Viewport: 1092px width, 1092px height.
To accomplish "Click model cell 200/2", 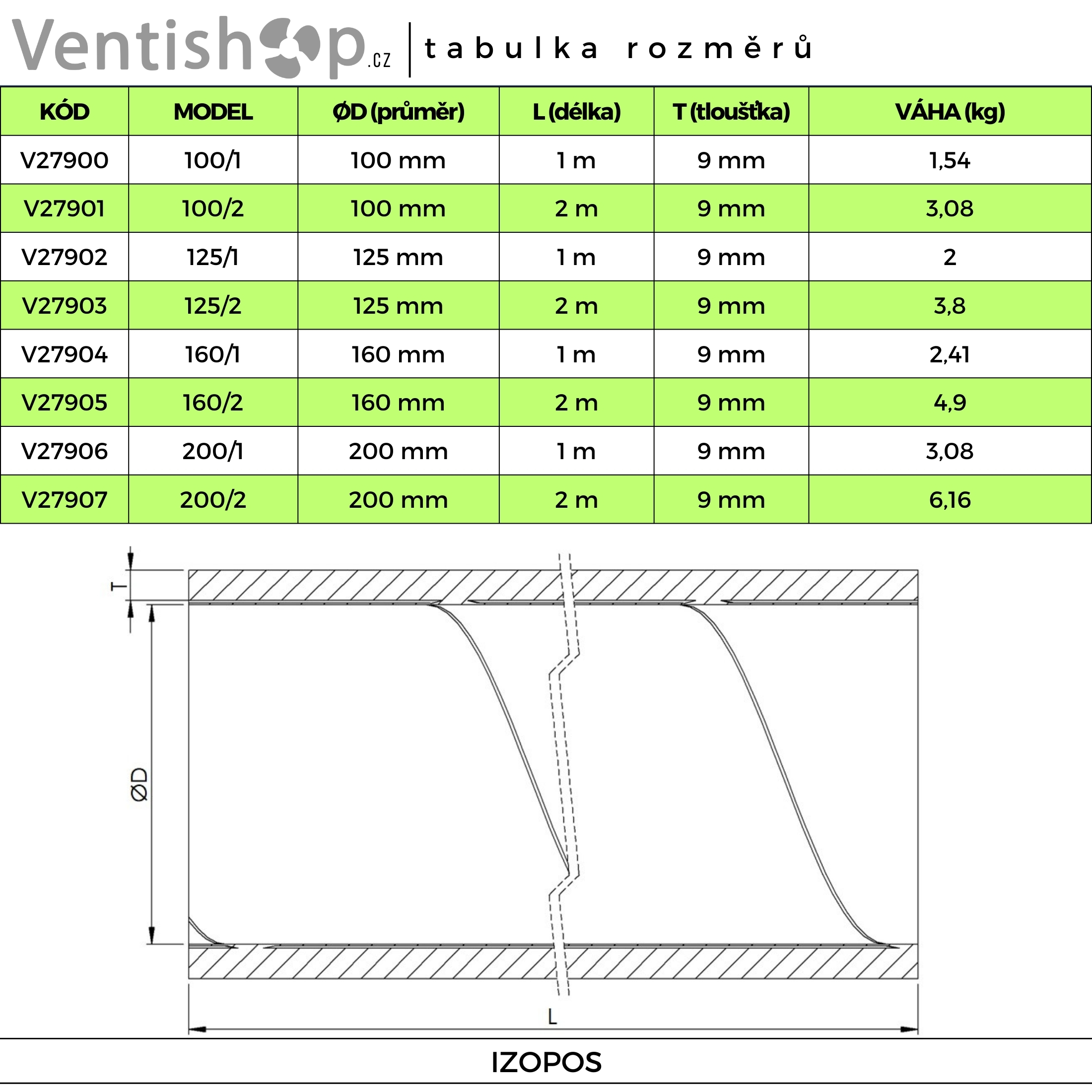I will [213, 500].
